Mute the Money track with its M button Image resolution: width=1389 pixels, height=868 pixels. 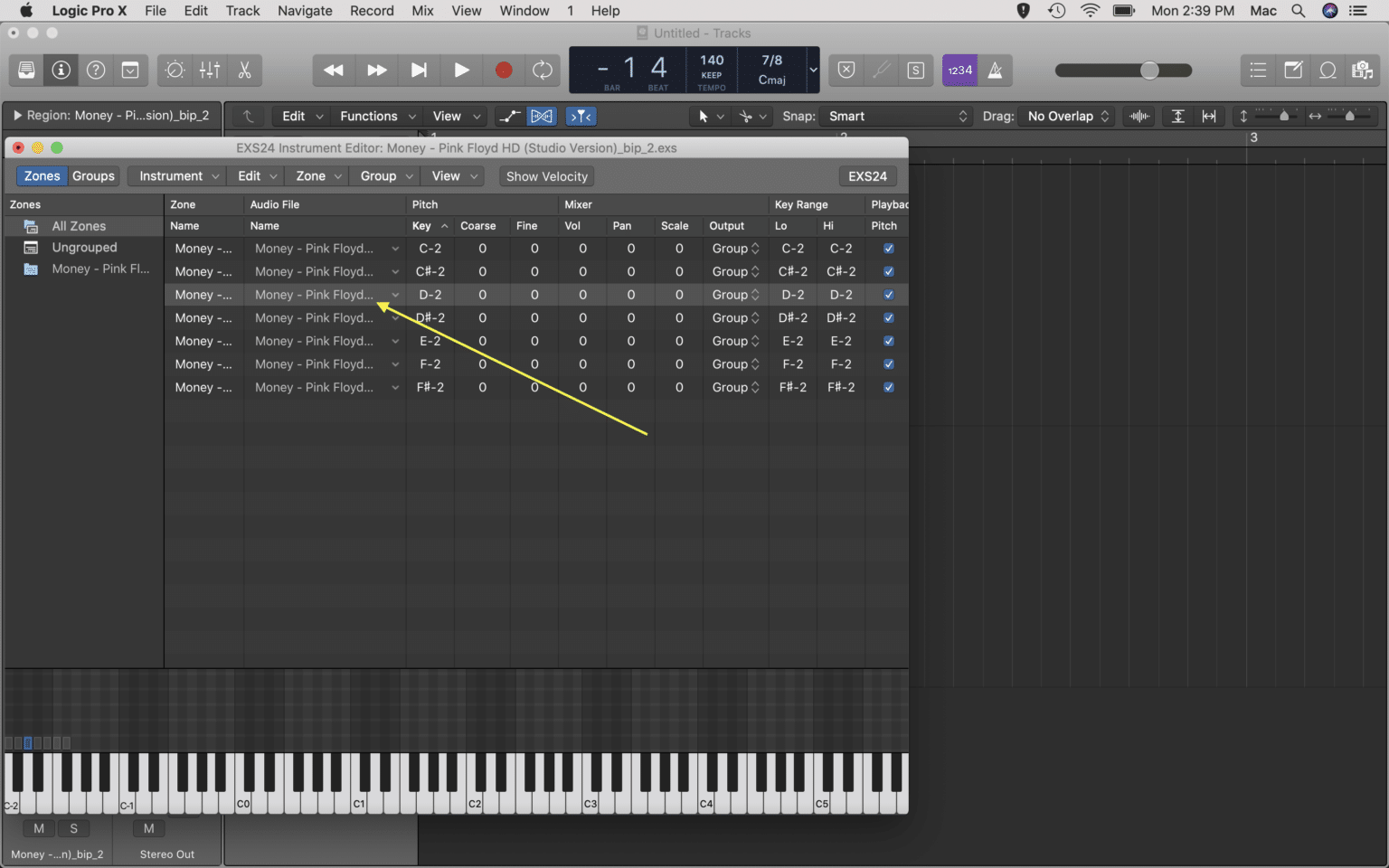(38, 828)
